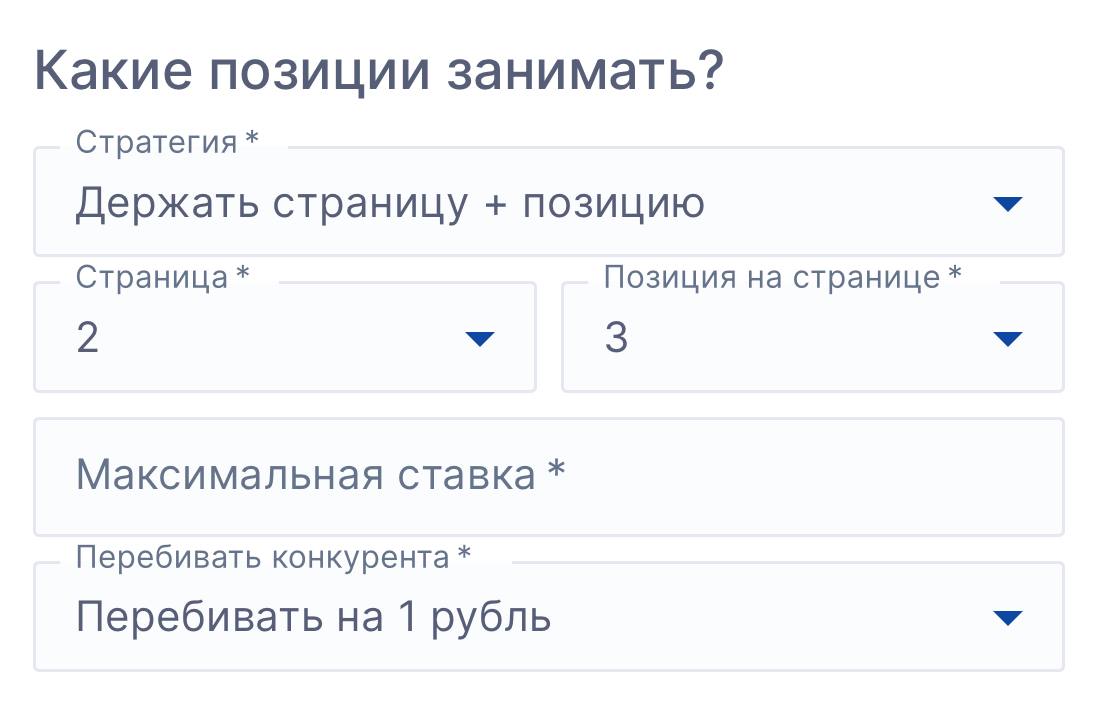Click the Перебивать конкурента dropdown arrow
The height and width of the screenshot is (723, 1097).
click(x=1007, y=618)
